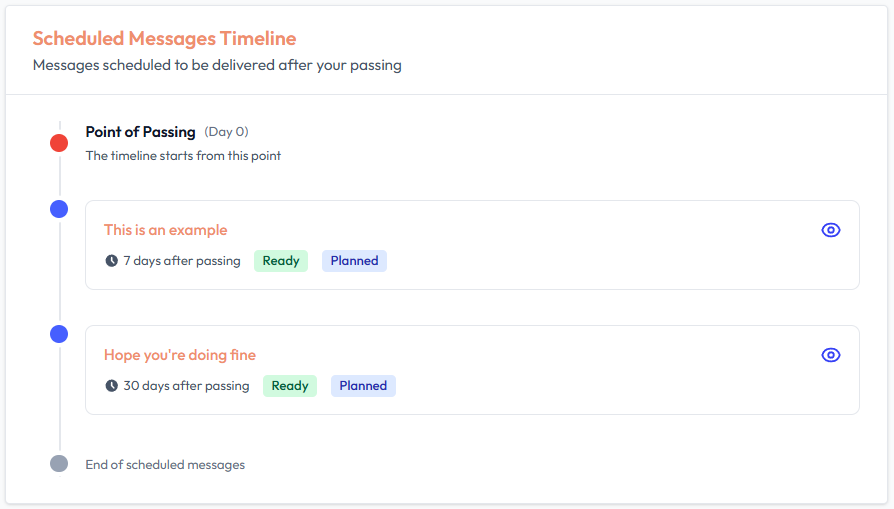Click the gray end-of-timeline marker dot
The image size is (894, 509).
pyautogui.click(x=59, y=464)
